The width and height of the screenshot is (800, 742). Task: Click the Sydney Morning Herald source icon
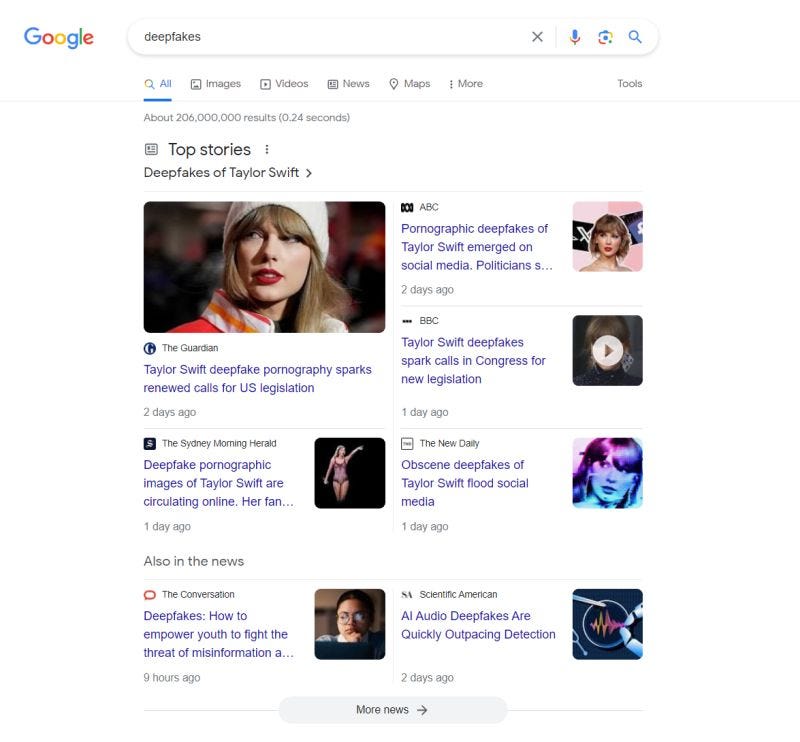point(150,443)
